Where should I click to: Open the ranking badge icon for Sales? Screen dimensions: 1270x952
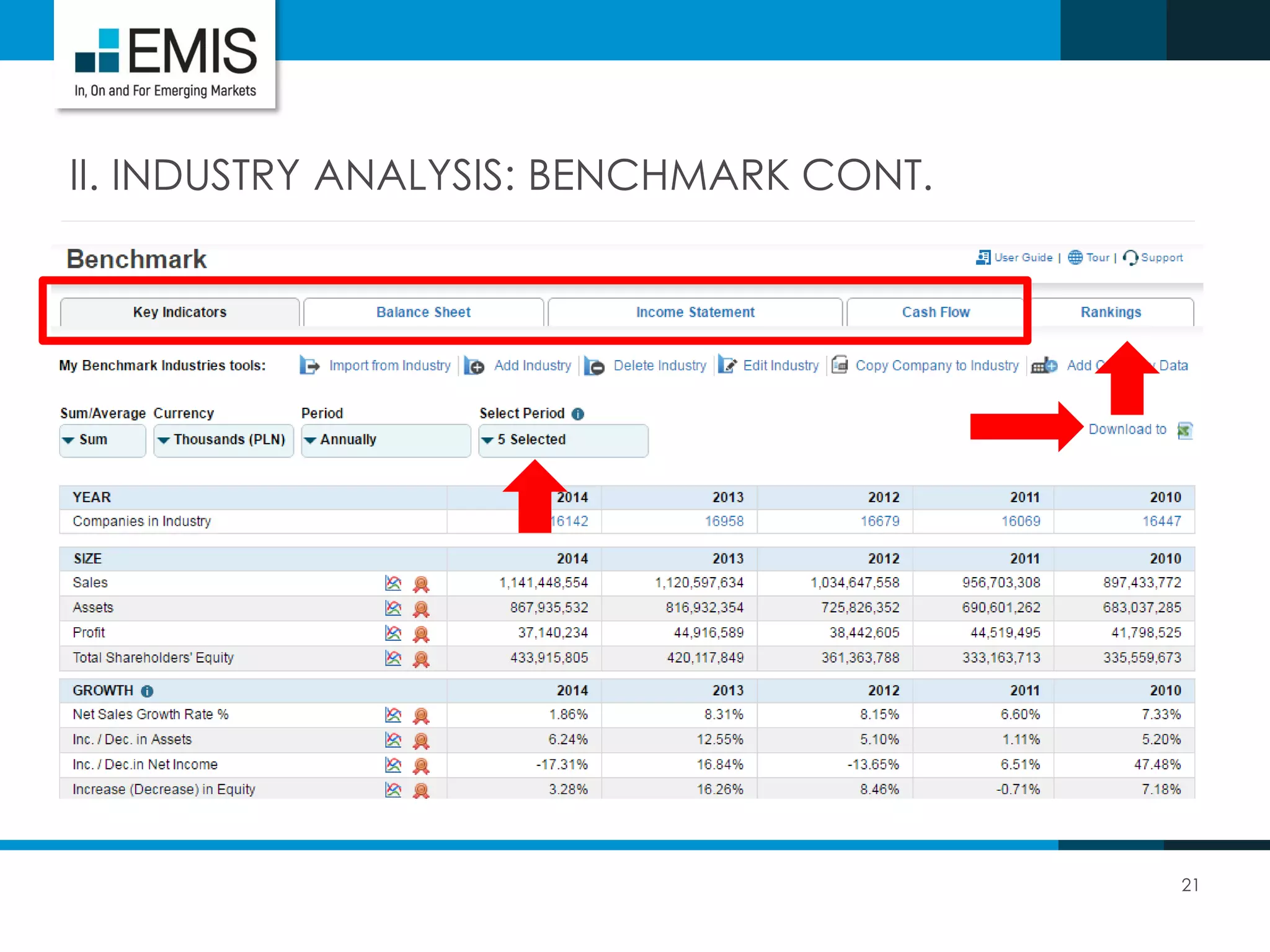421,583
